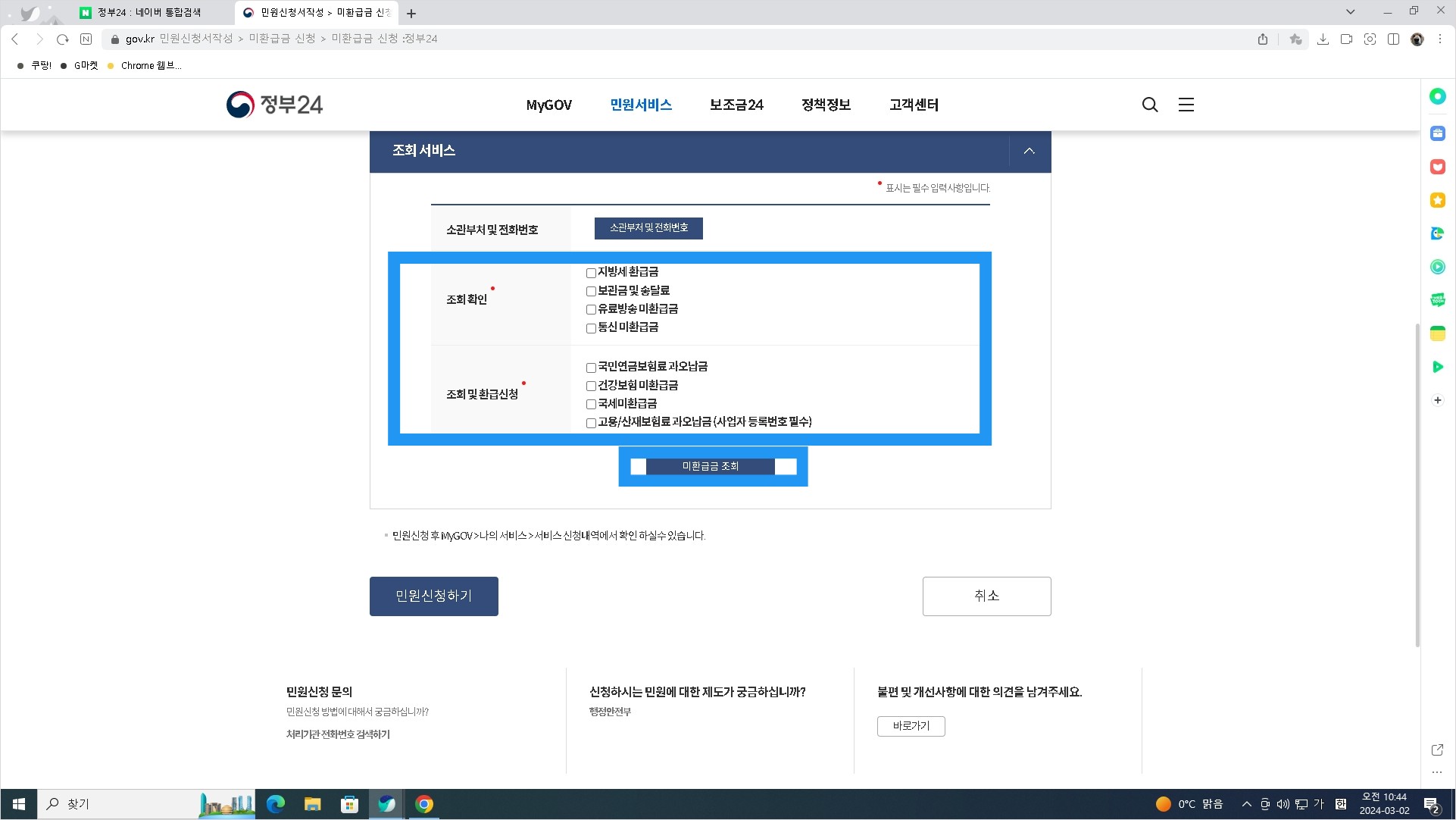Open downloads icon in browser toolbar

click(x=1323, y=39)
